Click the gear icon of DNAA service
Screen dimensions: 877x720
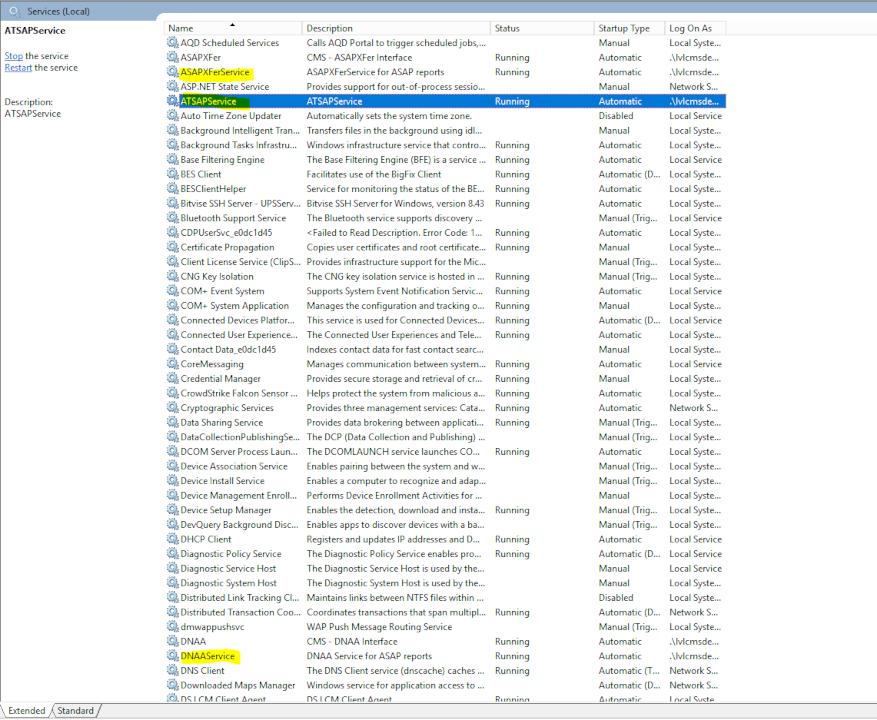(172, 641)
